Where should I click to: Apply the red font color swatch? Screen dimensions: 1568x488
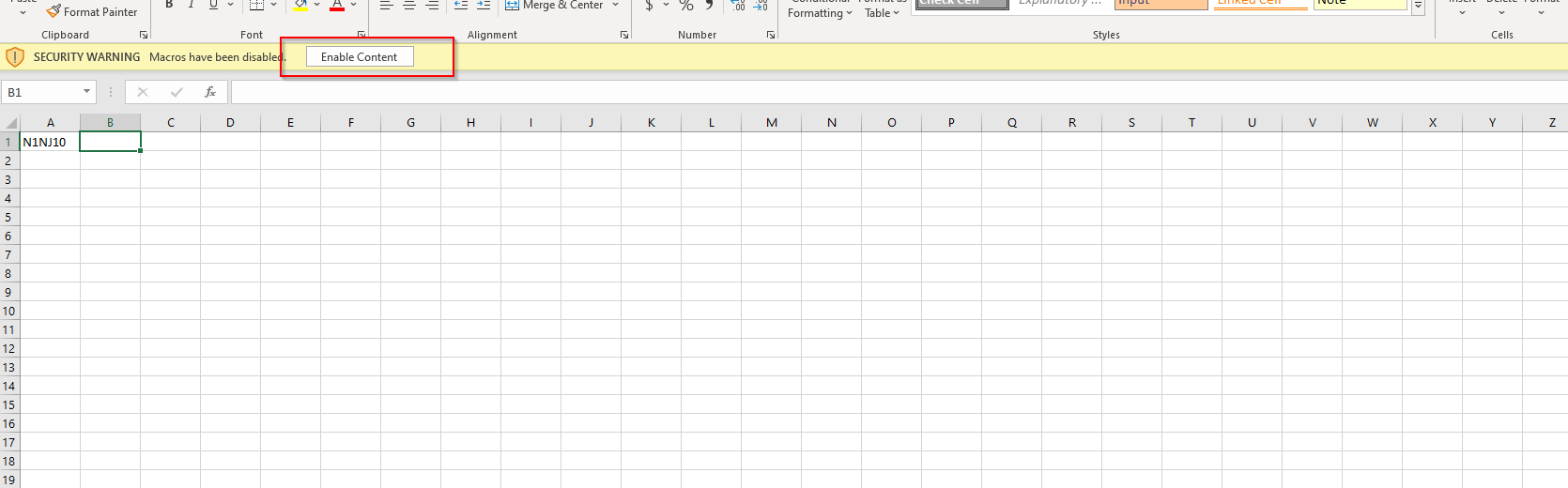click(x=337, y=6)
